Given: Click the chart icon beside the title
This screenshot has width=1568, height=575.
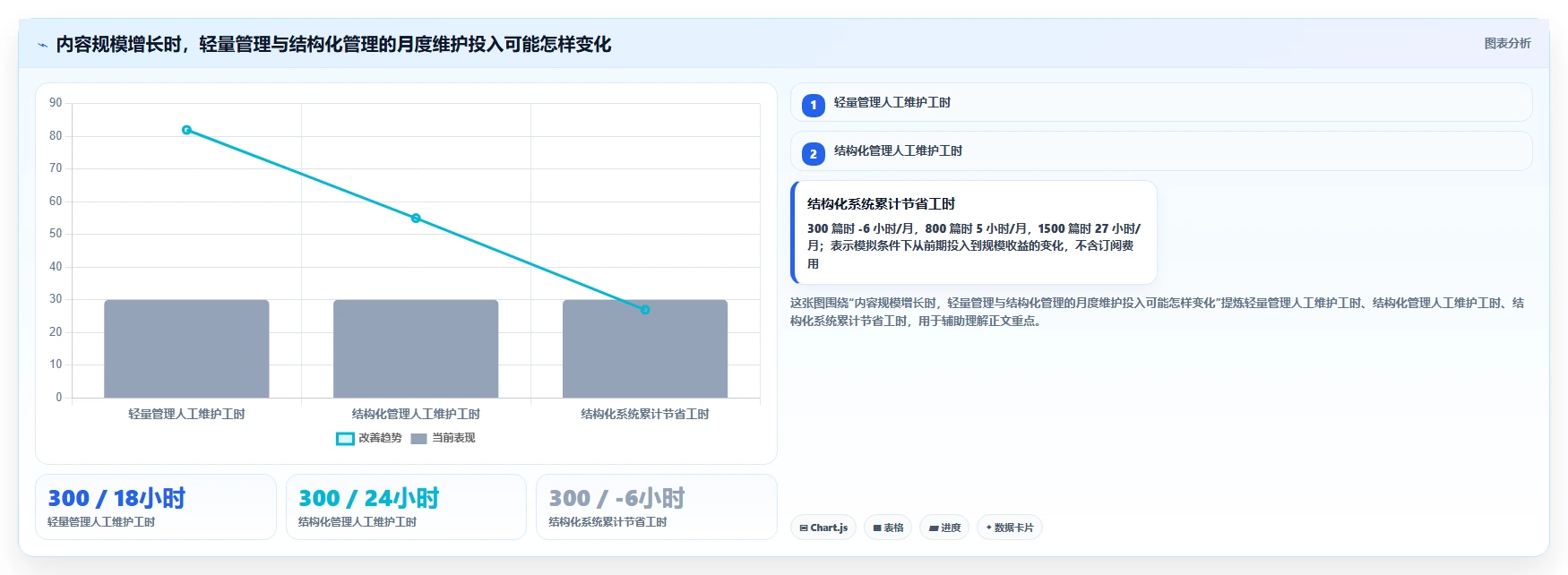Looking at the screenshot, I should 42,45.
